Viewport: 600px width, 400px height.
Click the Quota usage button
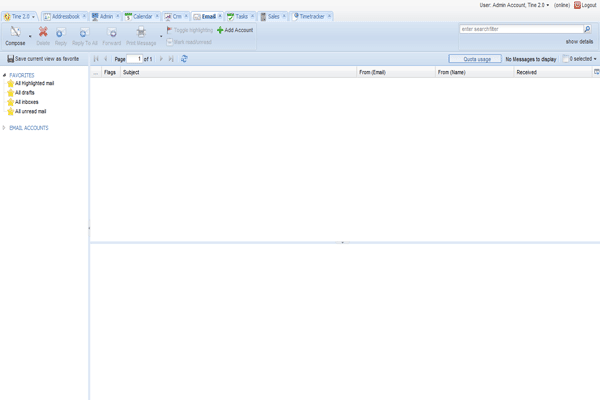tap(475, 59)
